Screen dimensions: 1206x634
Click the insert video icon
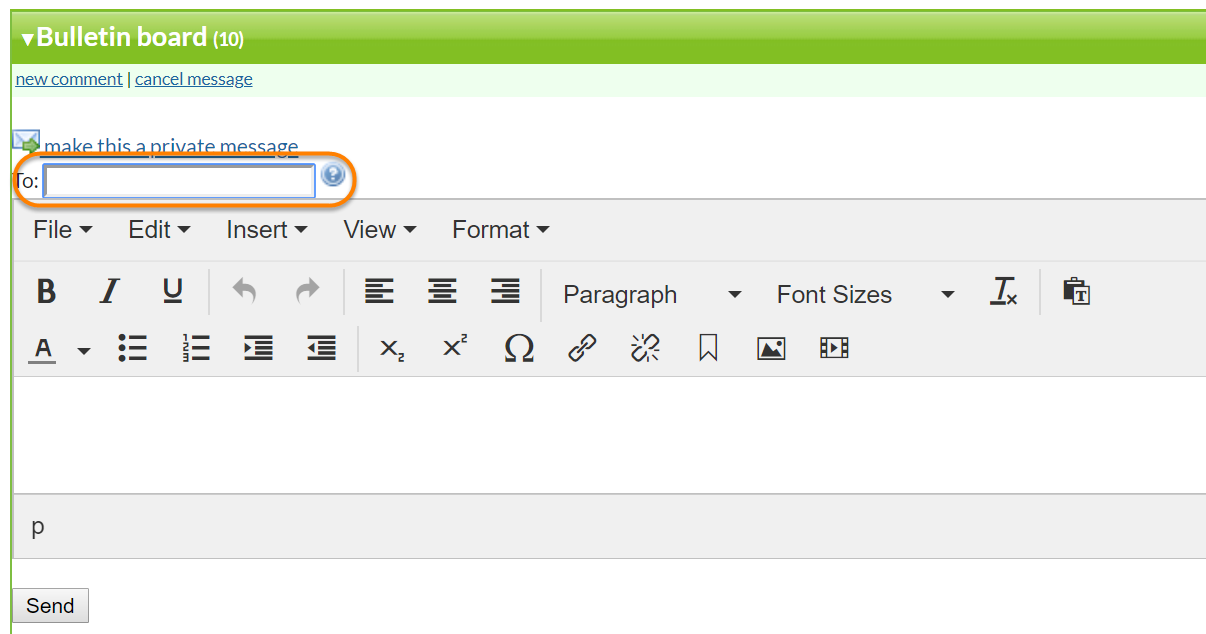point(834,348)
